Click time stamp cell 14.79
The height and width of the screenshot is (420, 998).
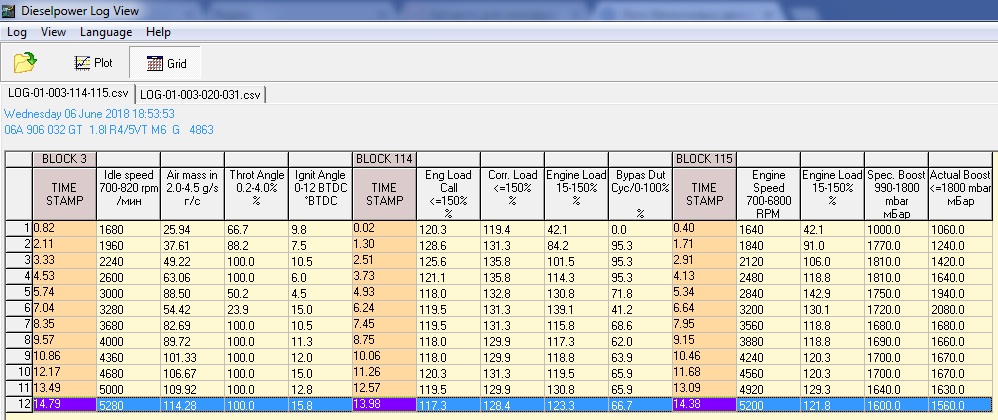pyautogui.click(x=64, y=403)
